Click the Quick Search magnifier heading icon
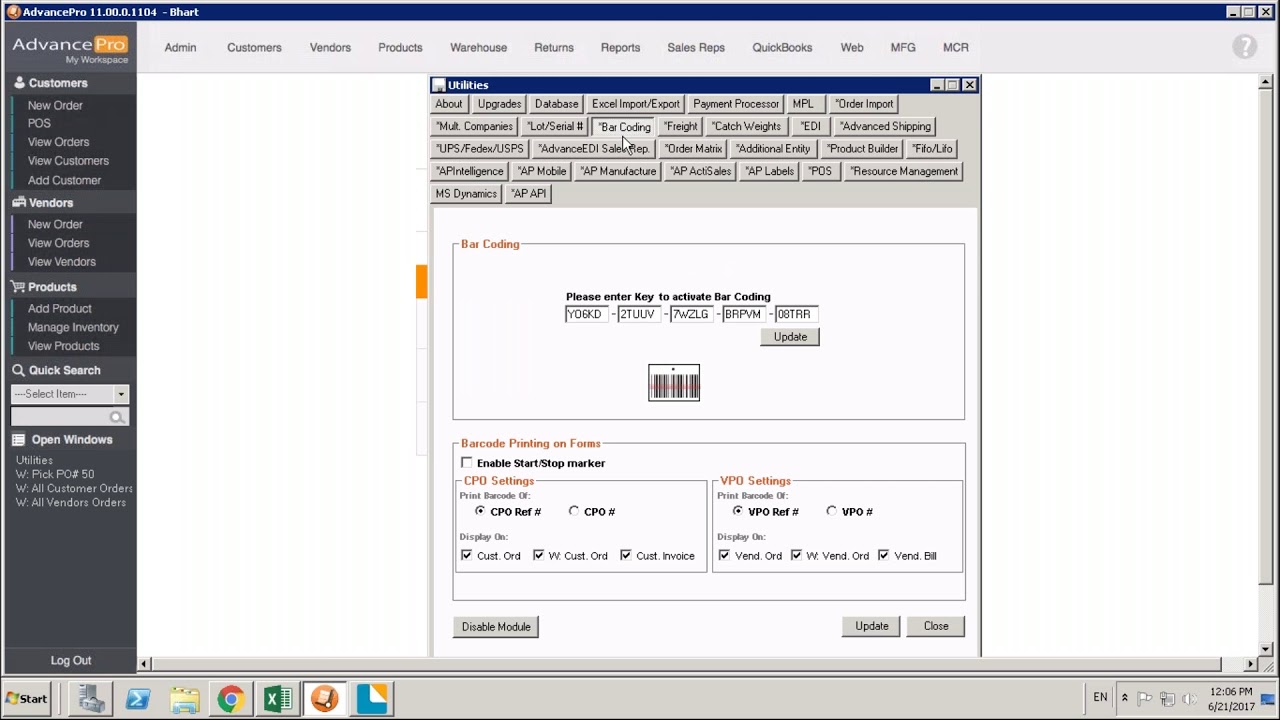Viewport: 1280px width, 720px height. [x=18, y=370]
